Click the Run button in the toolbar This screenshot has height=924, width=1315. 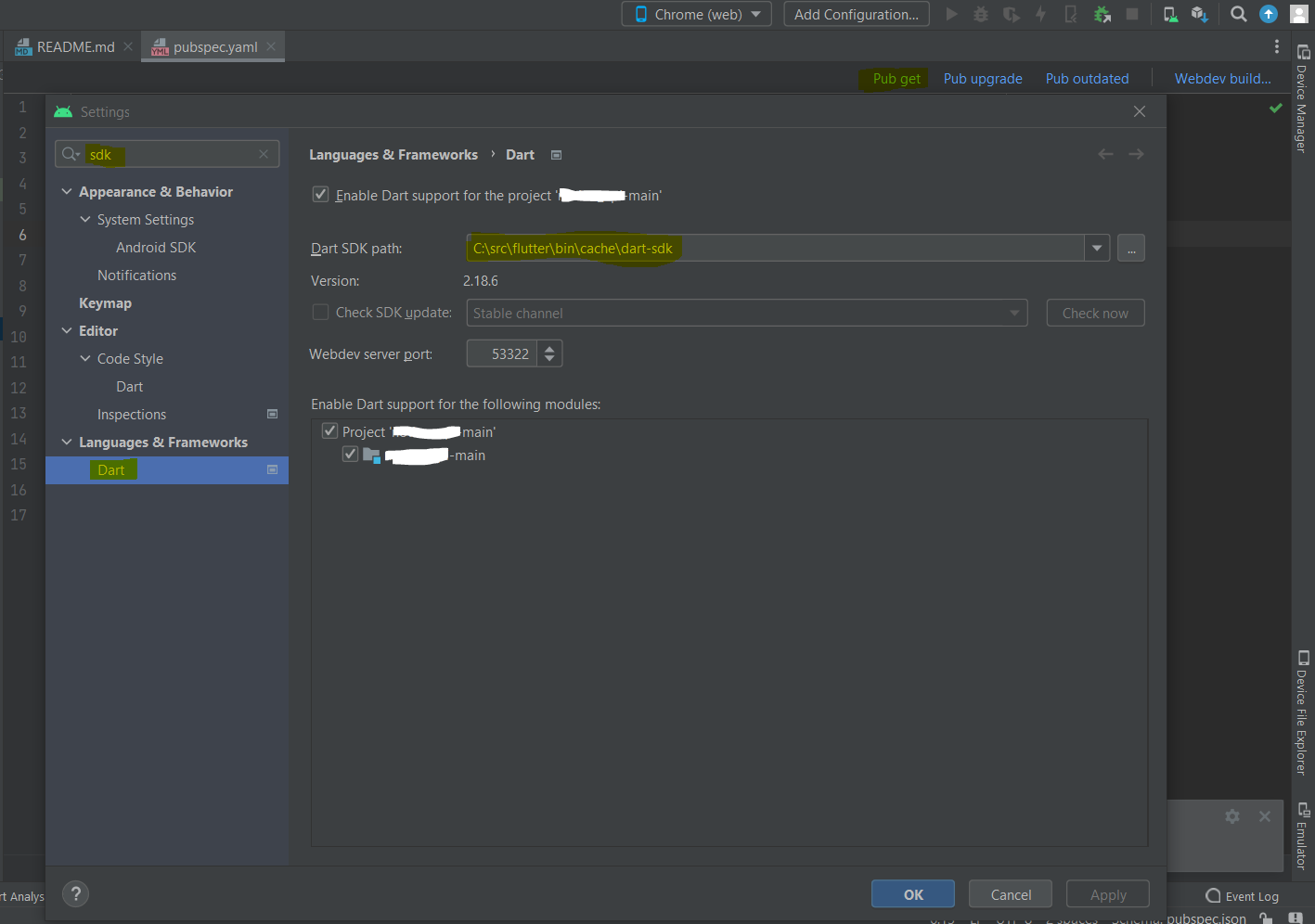951,14
